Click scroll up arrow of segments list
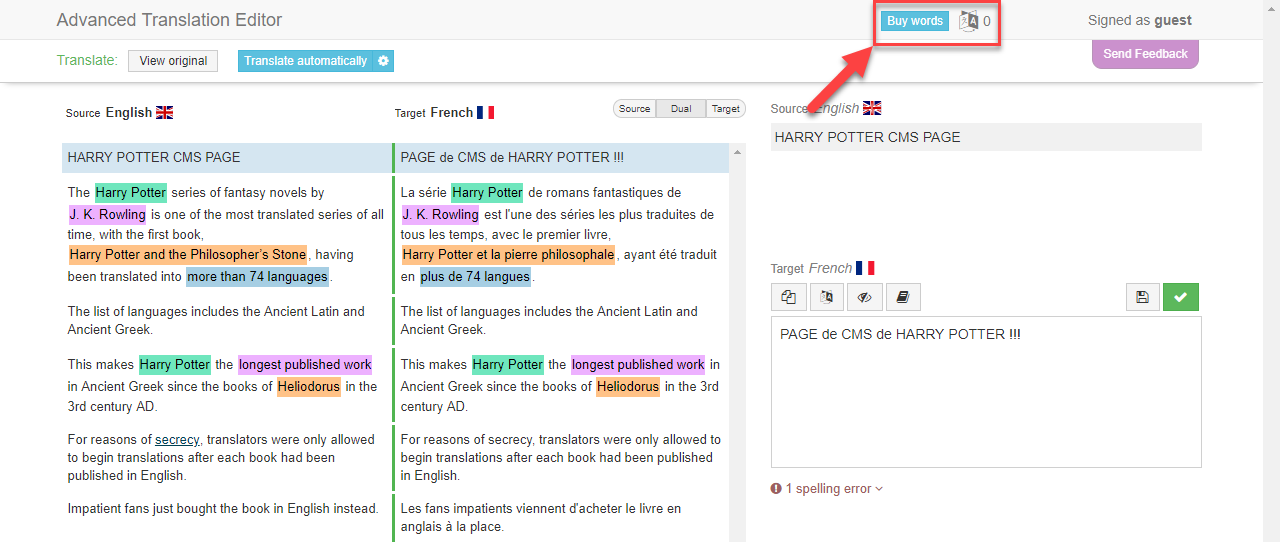1280x542 pixels. 738,153
